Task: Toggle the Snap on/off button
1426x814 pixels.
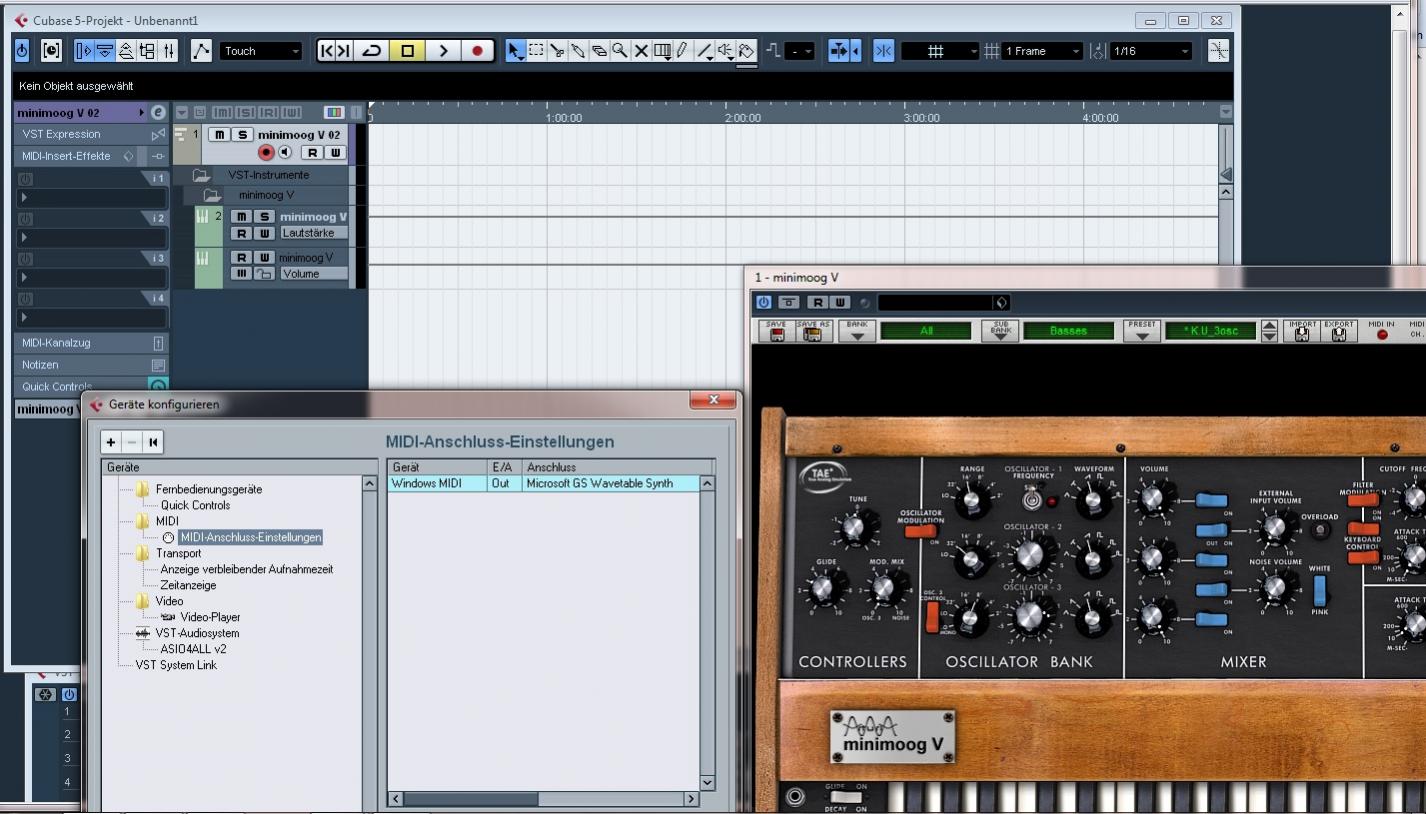Action: pyautogui.click(x=884, y=51)
